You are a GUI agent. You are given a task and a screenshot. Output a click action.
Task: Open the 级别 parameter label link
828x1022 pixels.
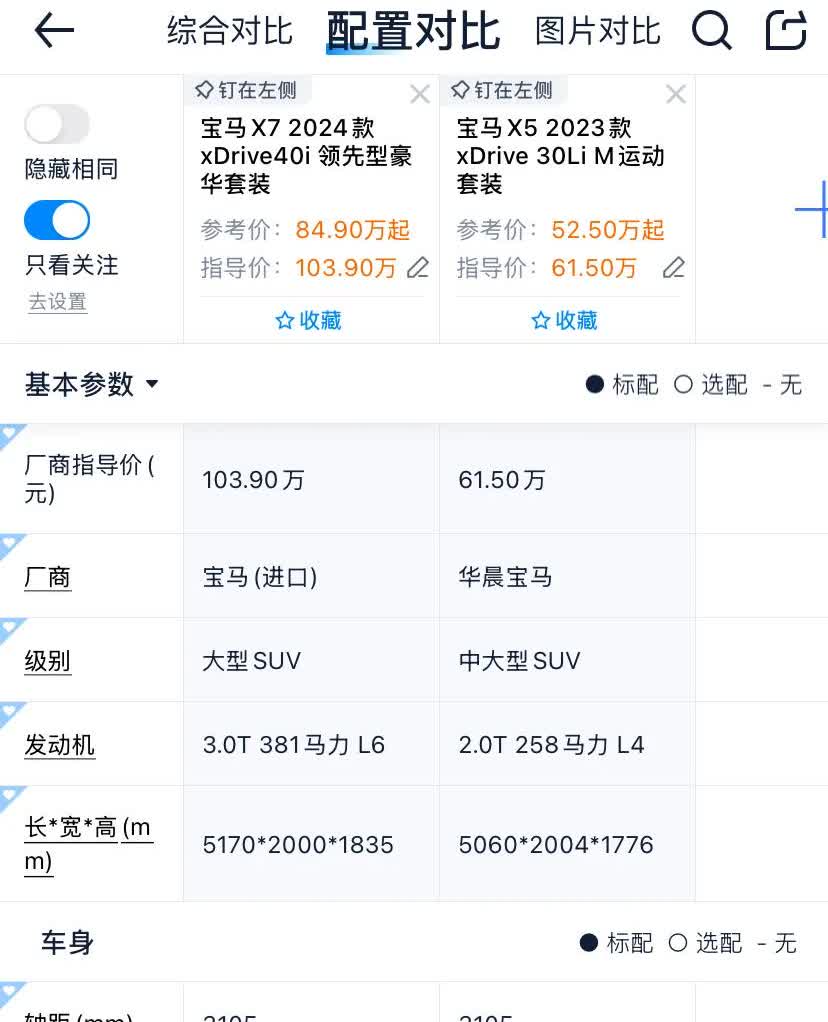coord(48,661)
